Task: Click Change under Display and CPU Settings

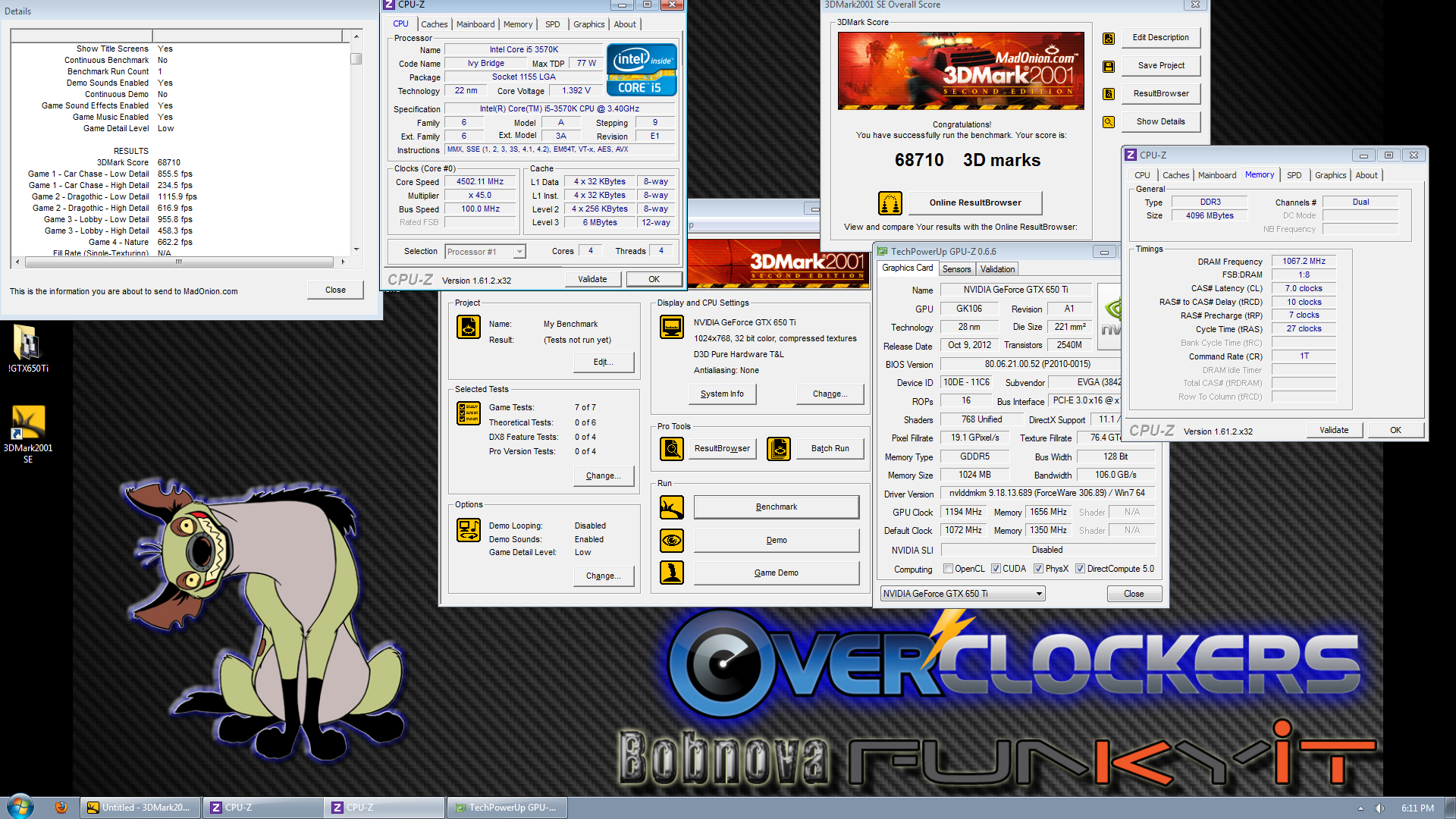Action: pyautogui.click(x=830, y=394)
